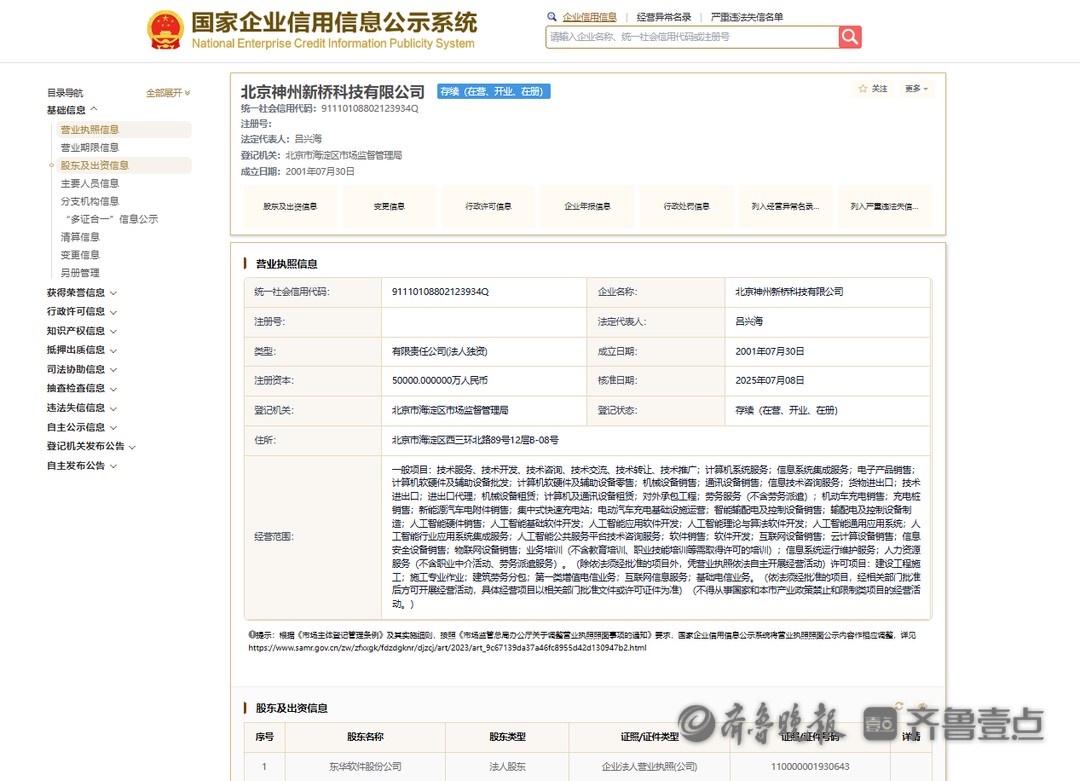Expand the 获得荣誉信息 section

coord(82,293)
